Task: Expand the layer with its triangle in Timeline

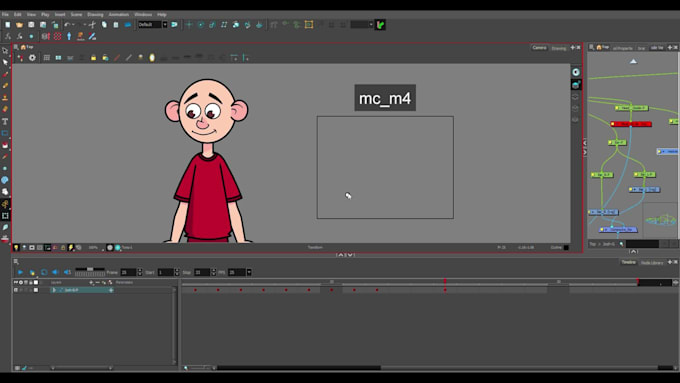Action: point(54,290)
